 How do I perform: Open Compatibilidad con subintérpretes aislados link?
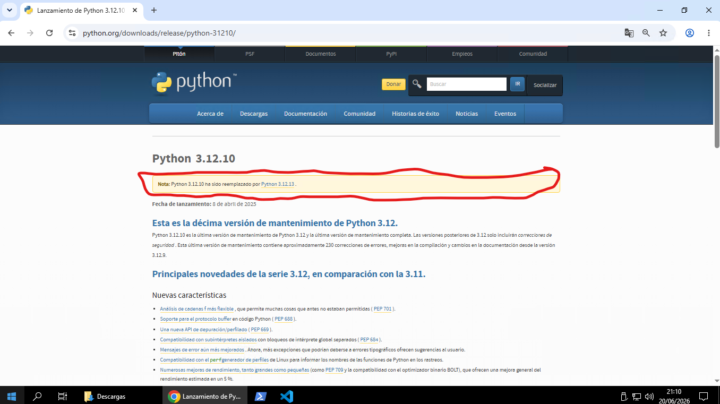(x=208, y=340)
